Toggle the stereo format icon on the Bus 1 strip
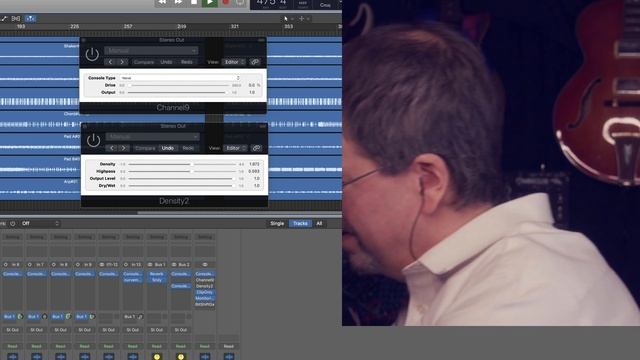Viewport: 640px width, 360px height. coord(150,265)
